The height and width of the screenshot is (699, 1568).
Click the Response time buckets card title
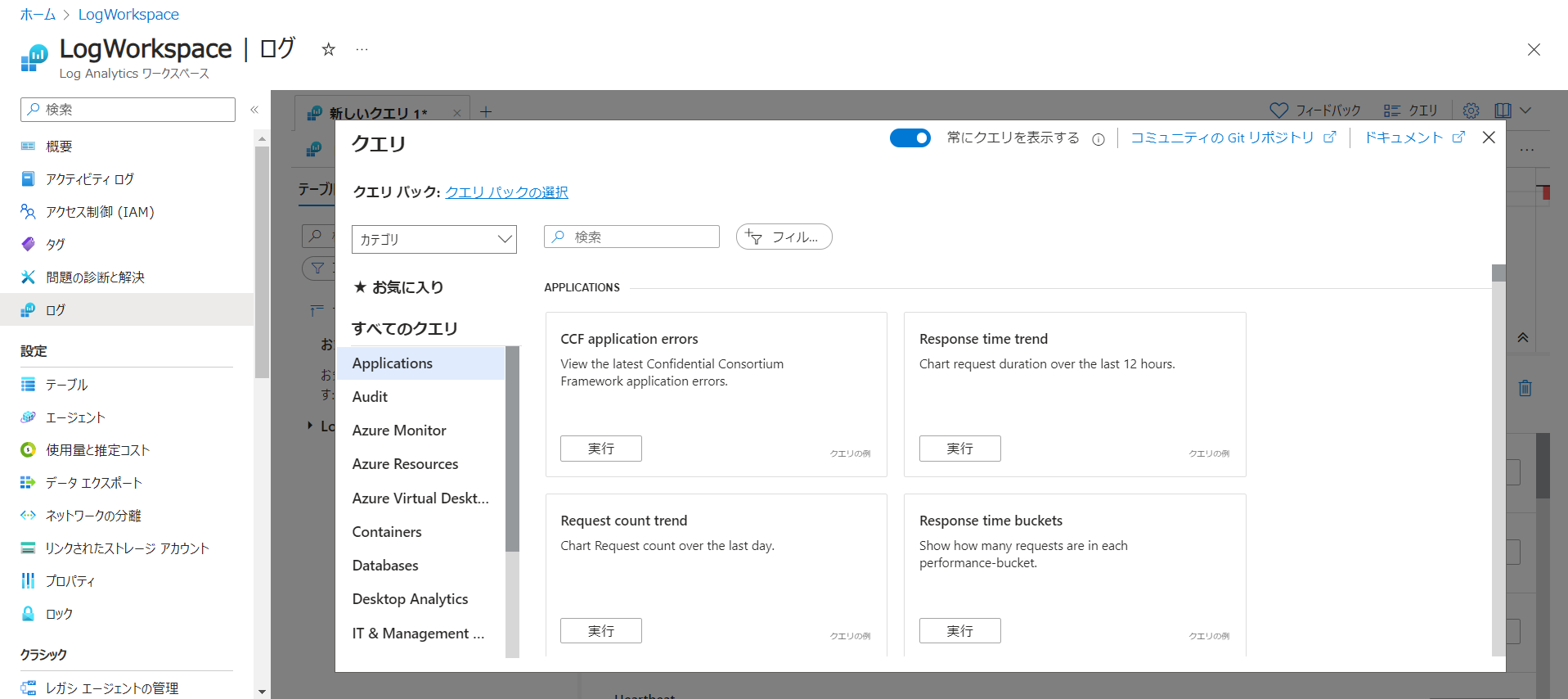pos(991,520)
